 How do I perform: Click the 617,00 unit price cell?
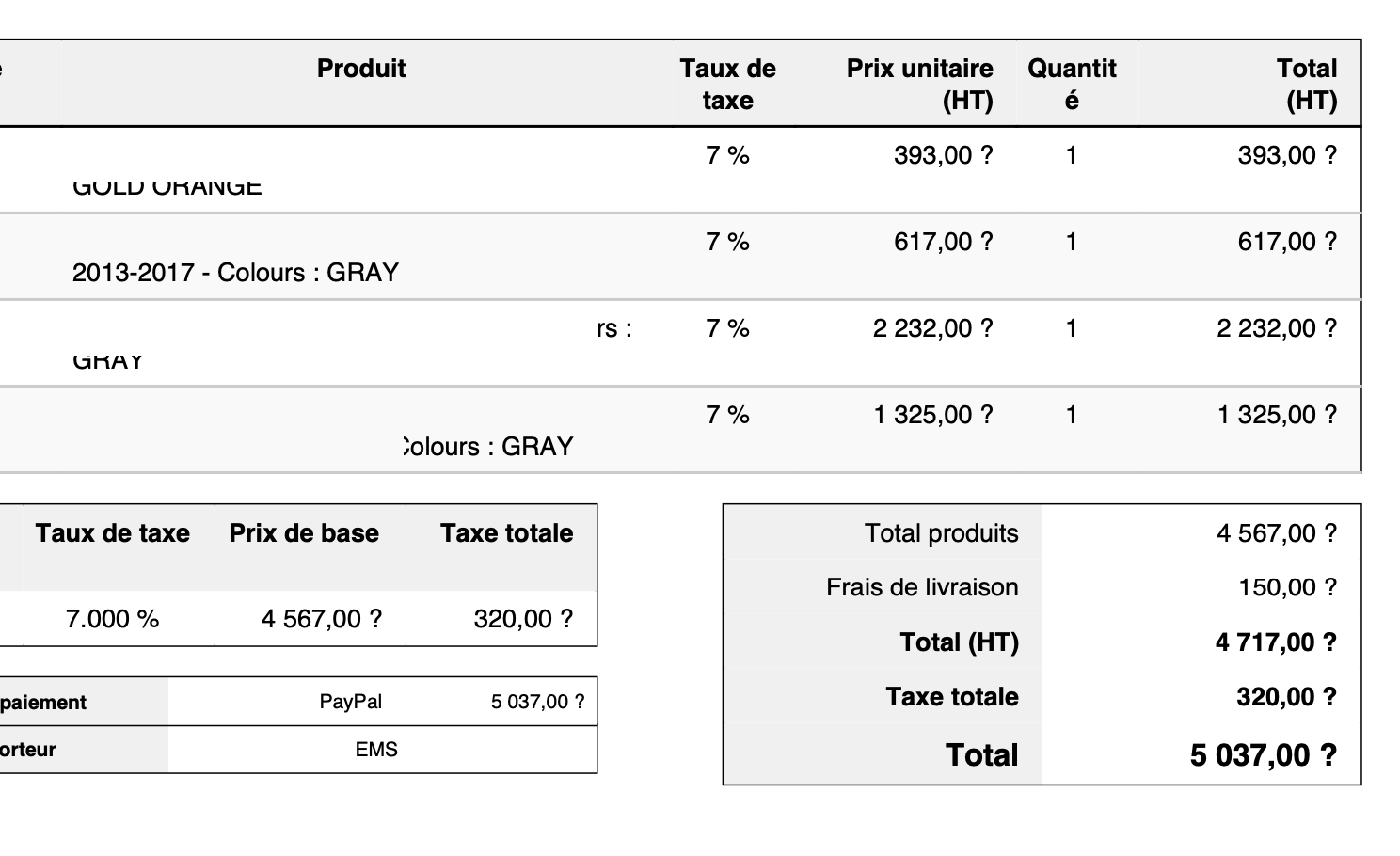(x=943, y=242)
